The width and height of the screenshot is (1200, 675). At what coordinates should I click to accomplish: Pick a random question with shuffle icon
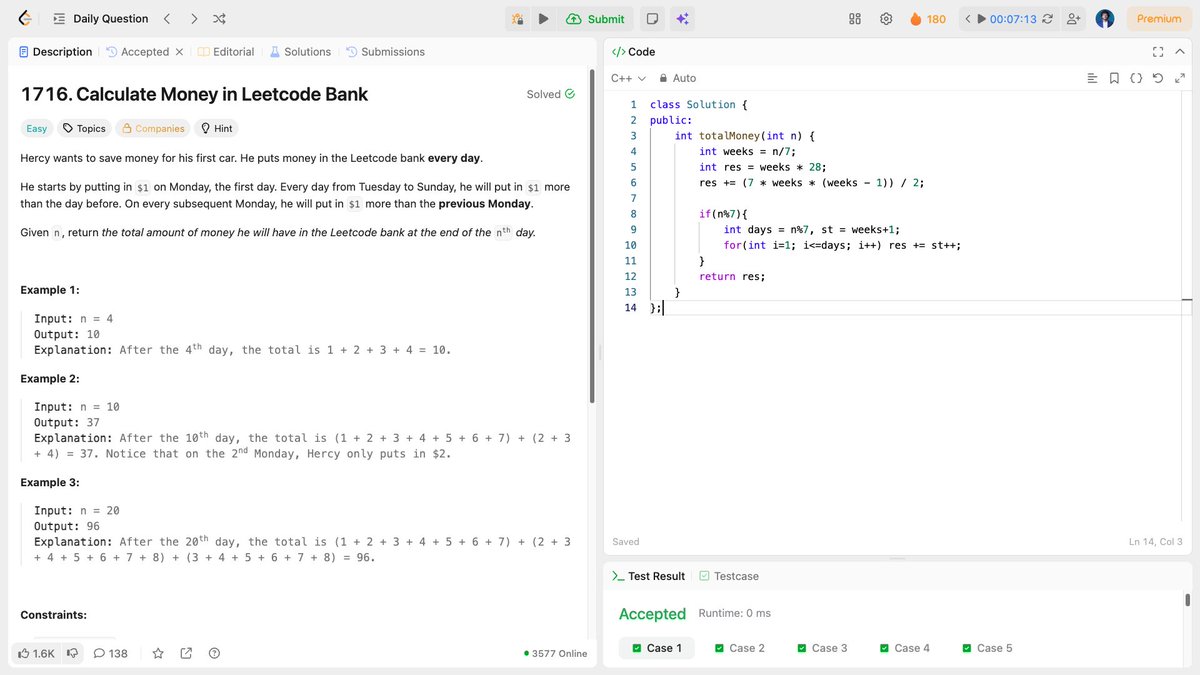[220, 19]
